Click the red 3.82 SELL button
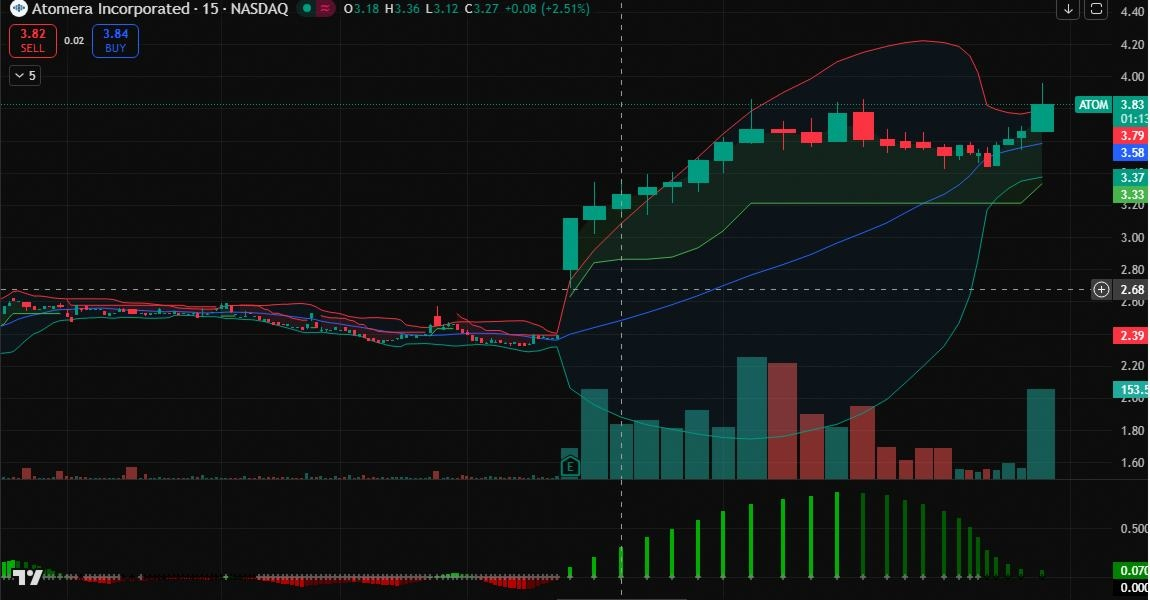The image size is (1150, 600). tap(32, 40)
